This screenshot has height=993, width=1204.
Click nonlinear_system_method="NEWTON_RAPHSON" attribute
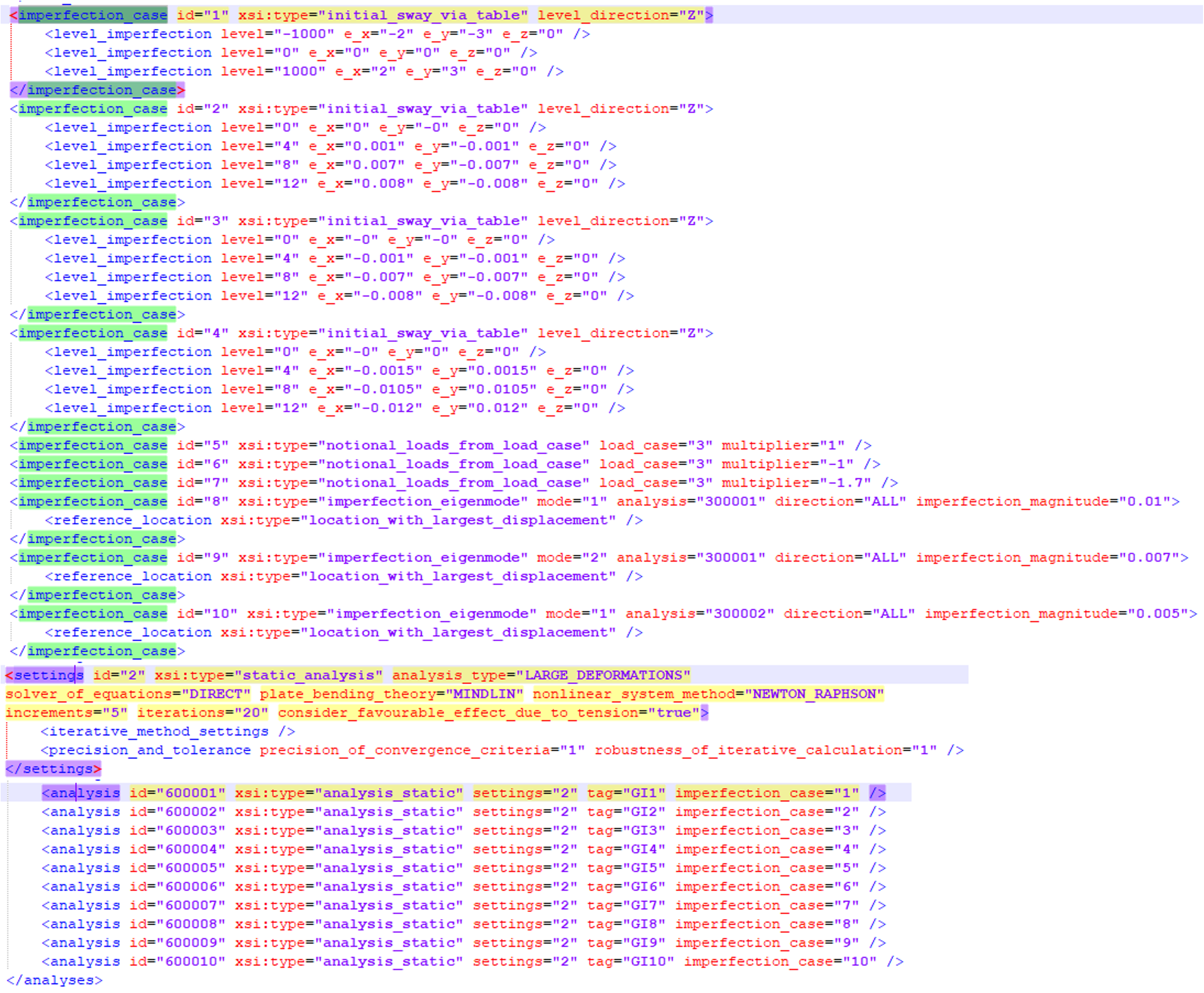pyautogui.click(x=708, y=694)
